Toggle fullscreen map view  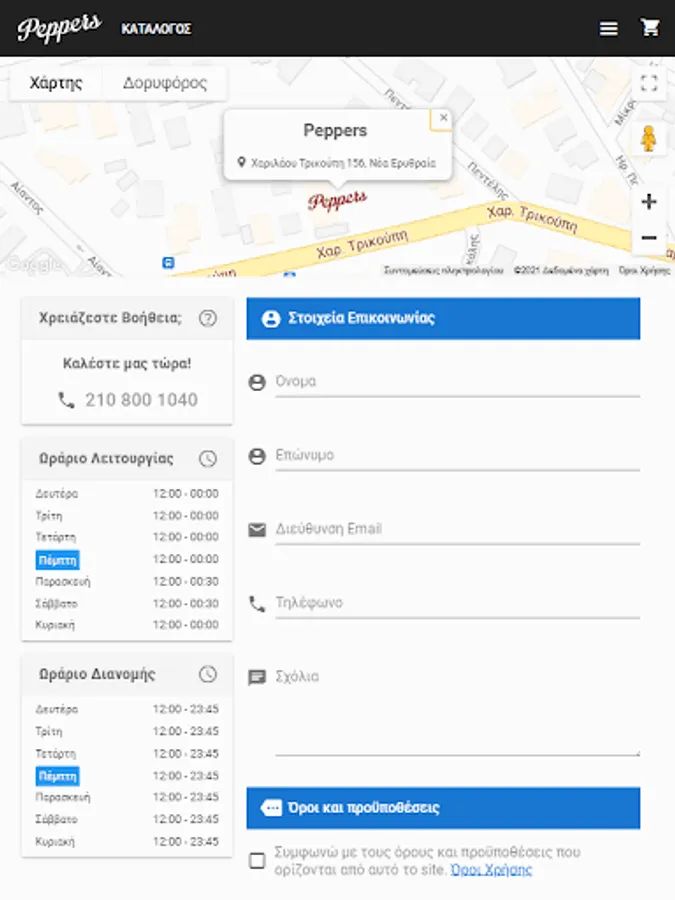[649, 83]
